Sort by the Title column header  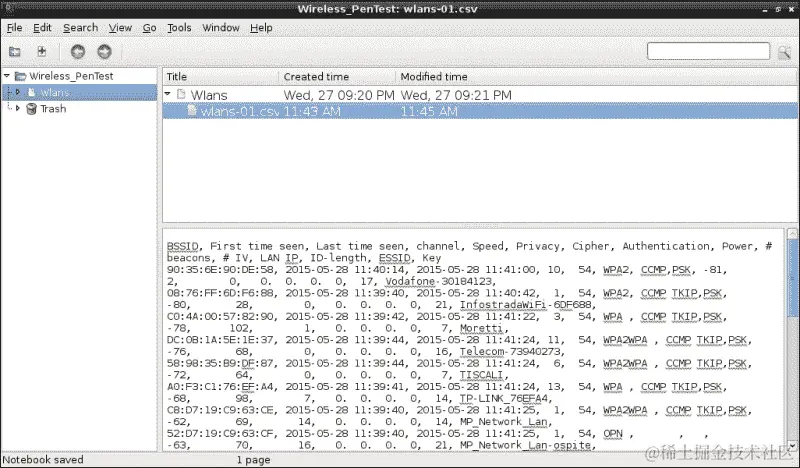tap(221, 77)
